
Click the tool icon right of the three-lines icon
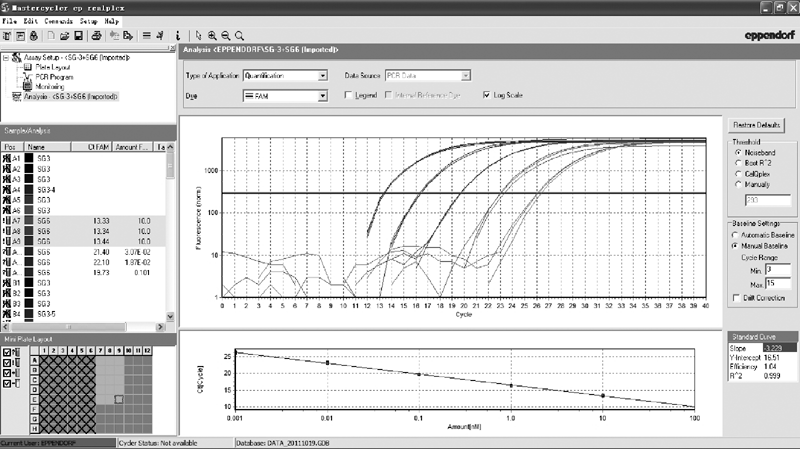(160, 36)
